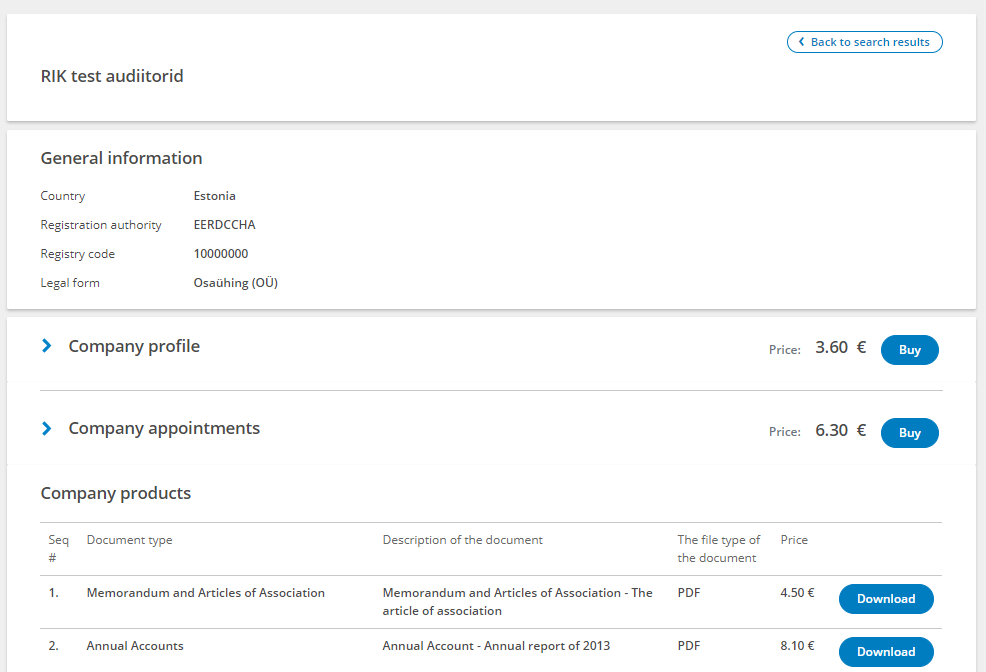Expand Company appointments chevron arrow

47,428
